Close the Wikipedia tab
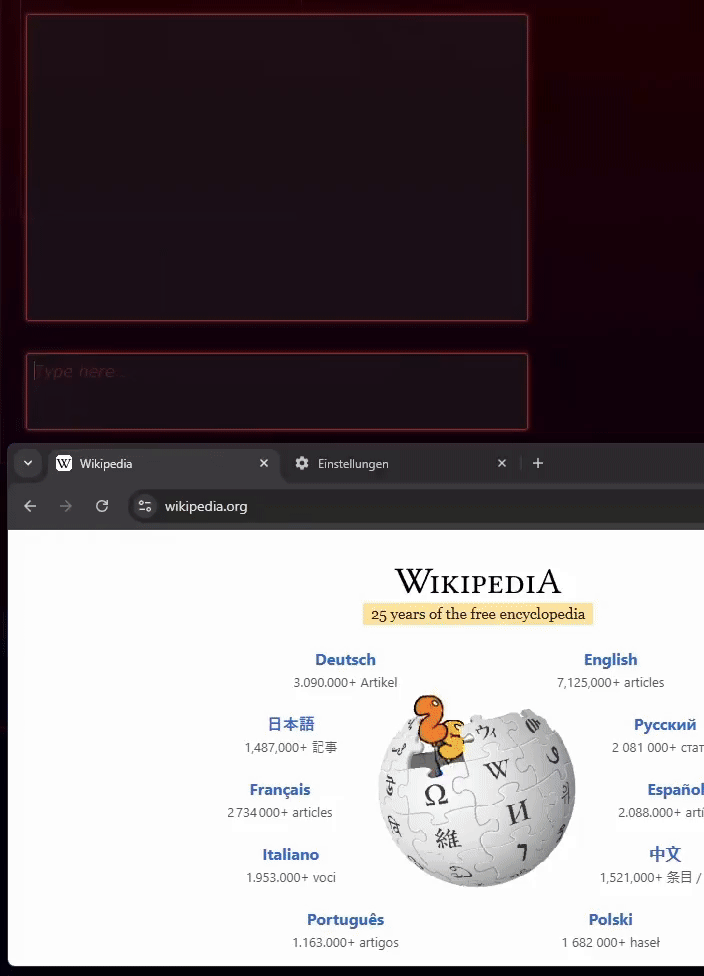704x976 pixels. pyautogui.click(x=264, y=463)
